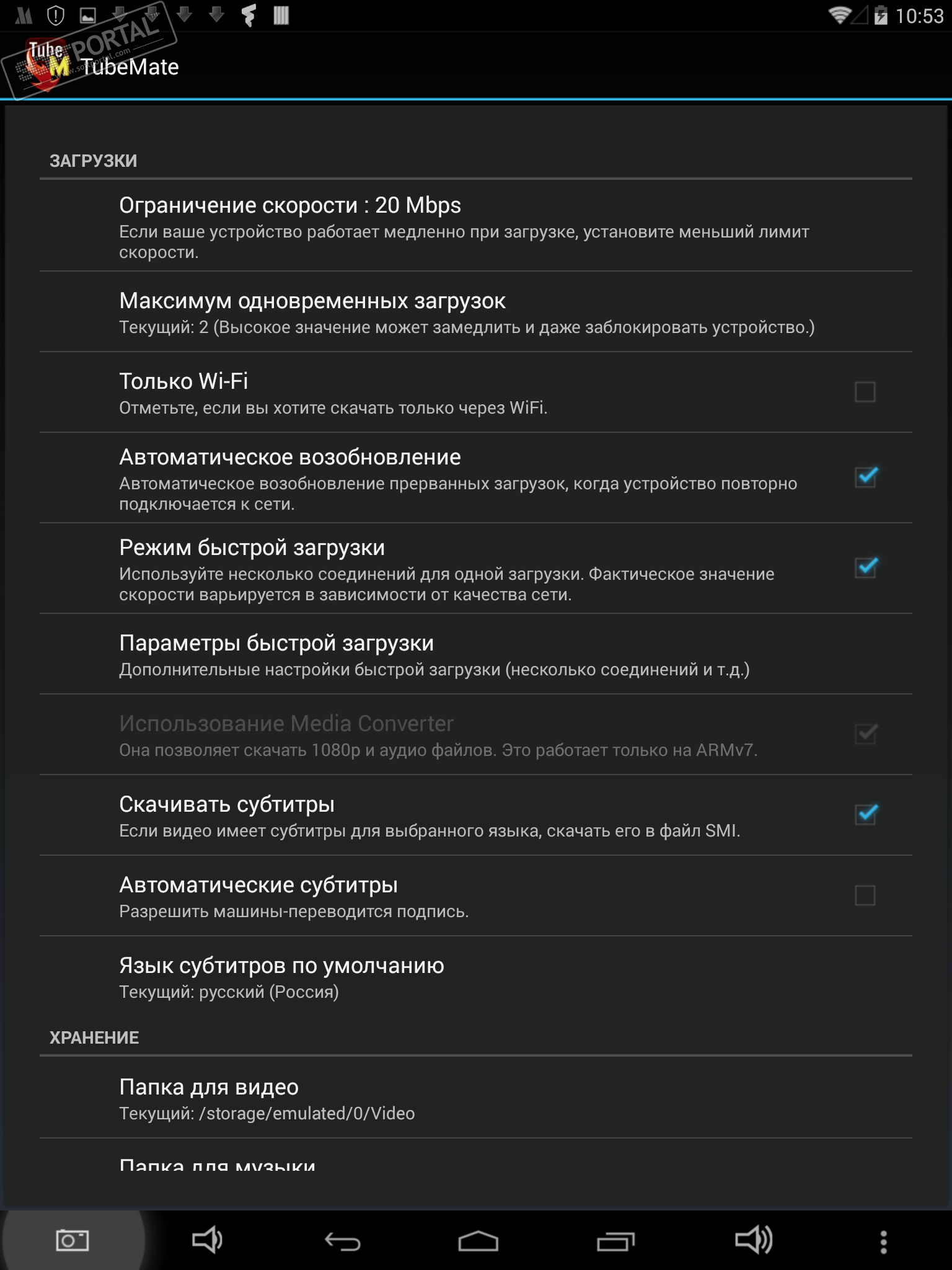
Task: Disable Режим быстрой загрузки checkbox
Action: [x=865, y=567]
